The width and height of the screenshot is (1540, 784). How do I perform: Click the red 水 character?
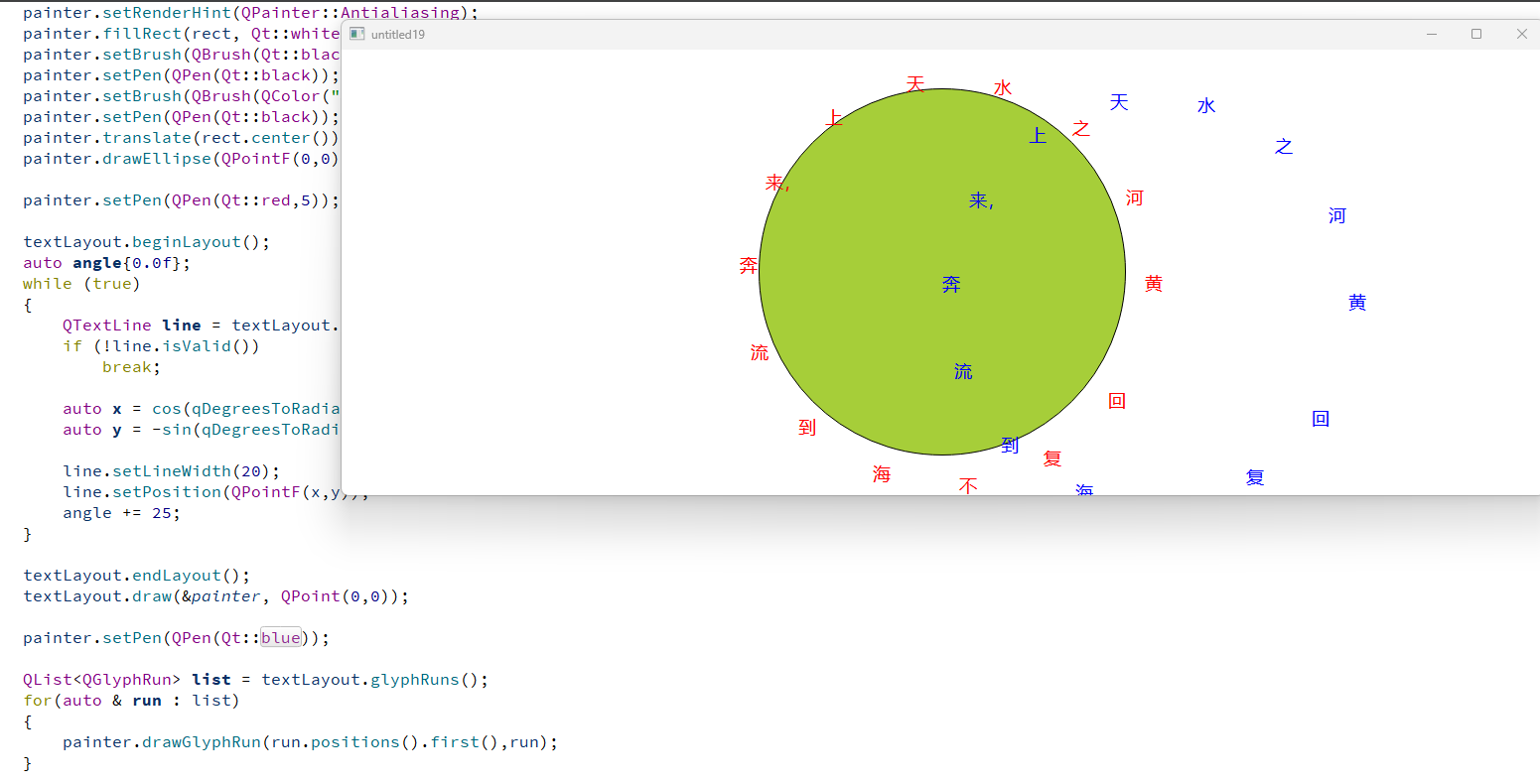[1003, 88]
